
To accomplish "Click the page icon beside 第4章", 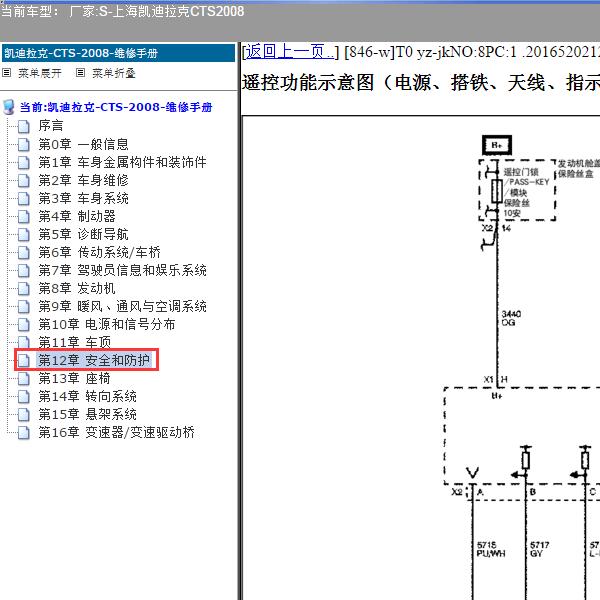I will click(x=24, y=217).
